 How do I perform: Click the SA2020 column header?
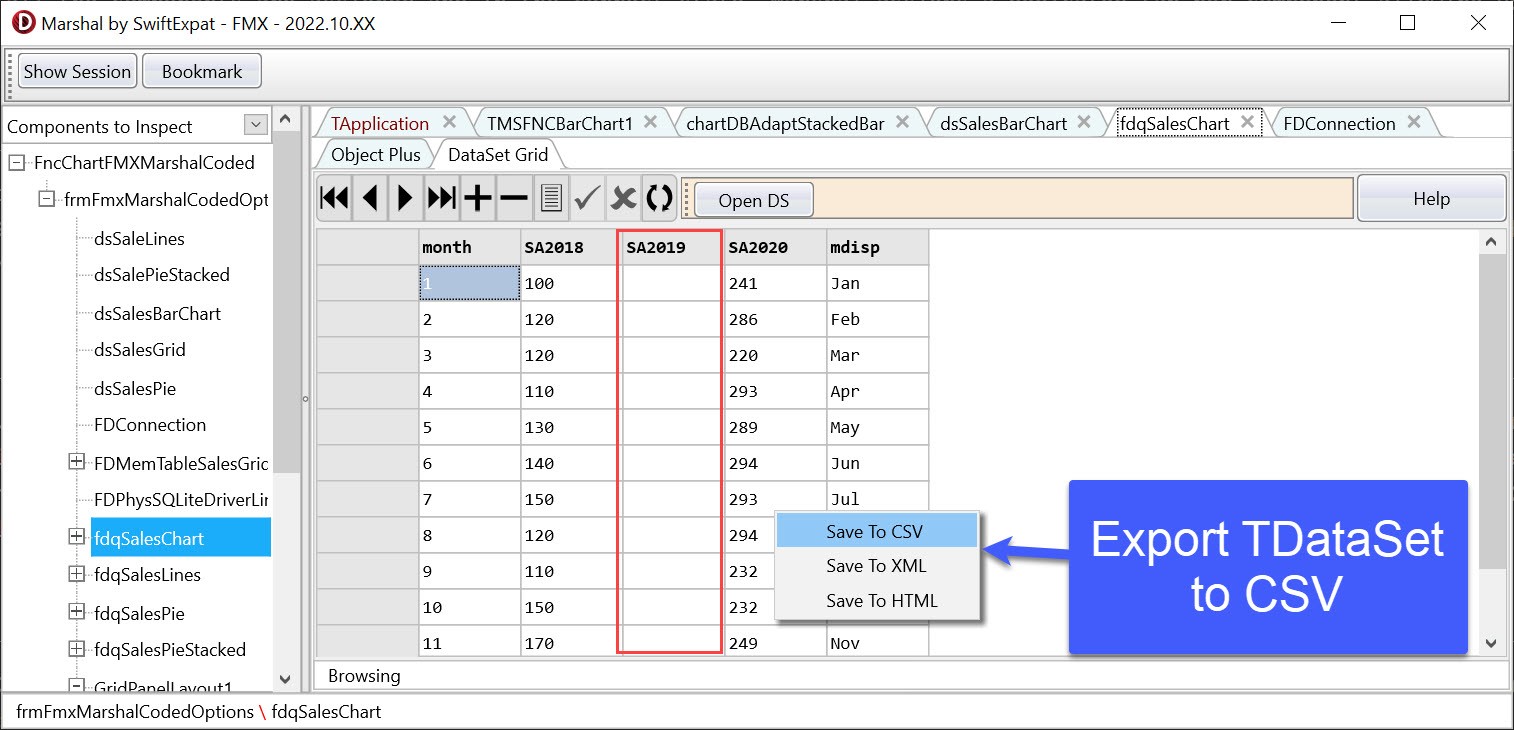(x=776, y=247)
